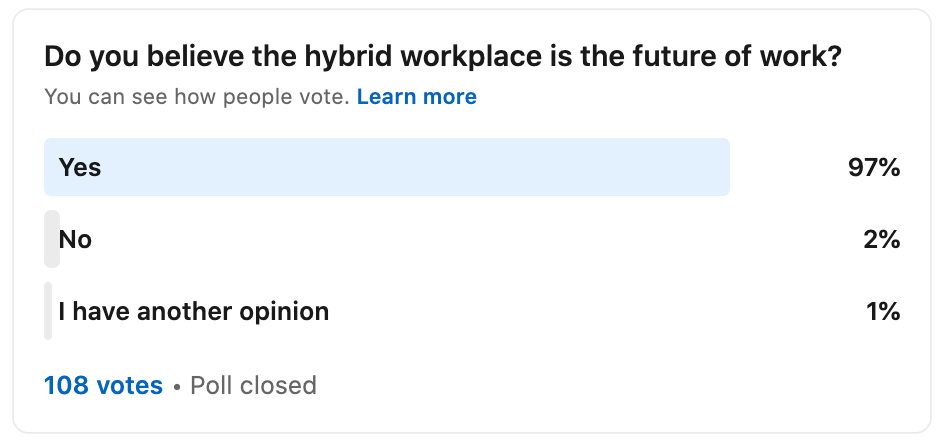Viewport: 948px width, 442px height.
Task: Click the word 'No' label text
Action: 75,239
